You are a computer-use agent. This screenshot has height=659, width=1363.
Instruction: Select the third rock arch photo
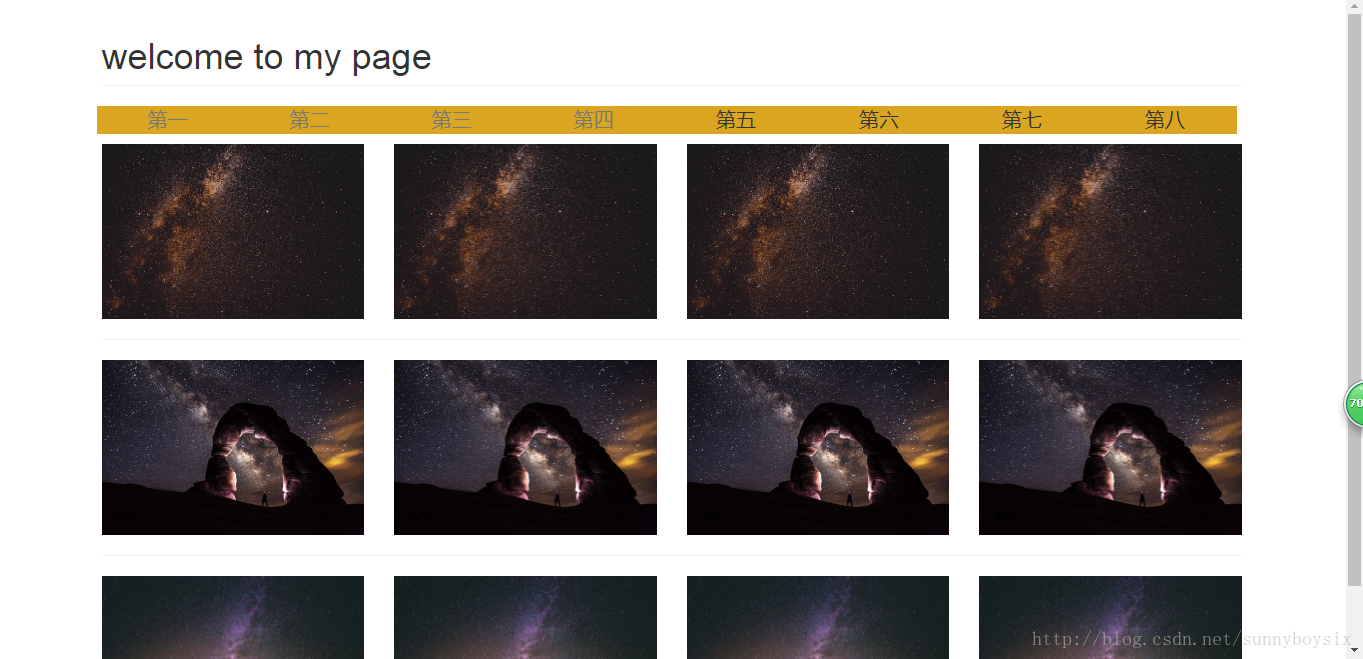click(818, 447)
